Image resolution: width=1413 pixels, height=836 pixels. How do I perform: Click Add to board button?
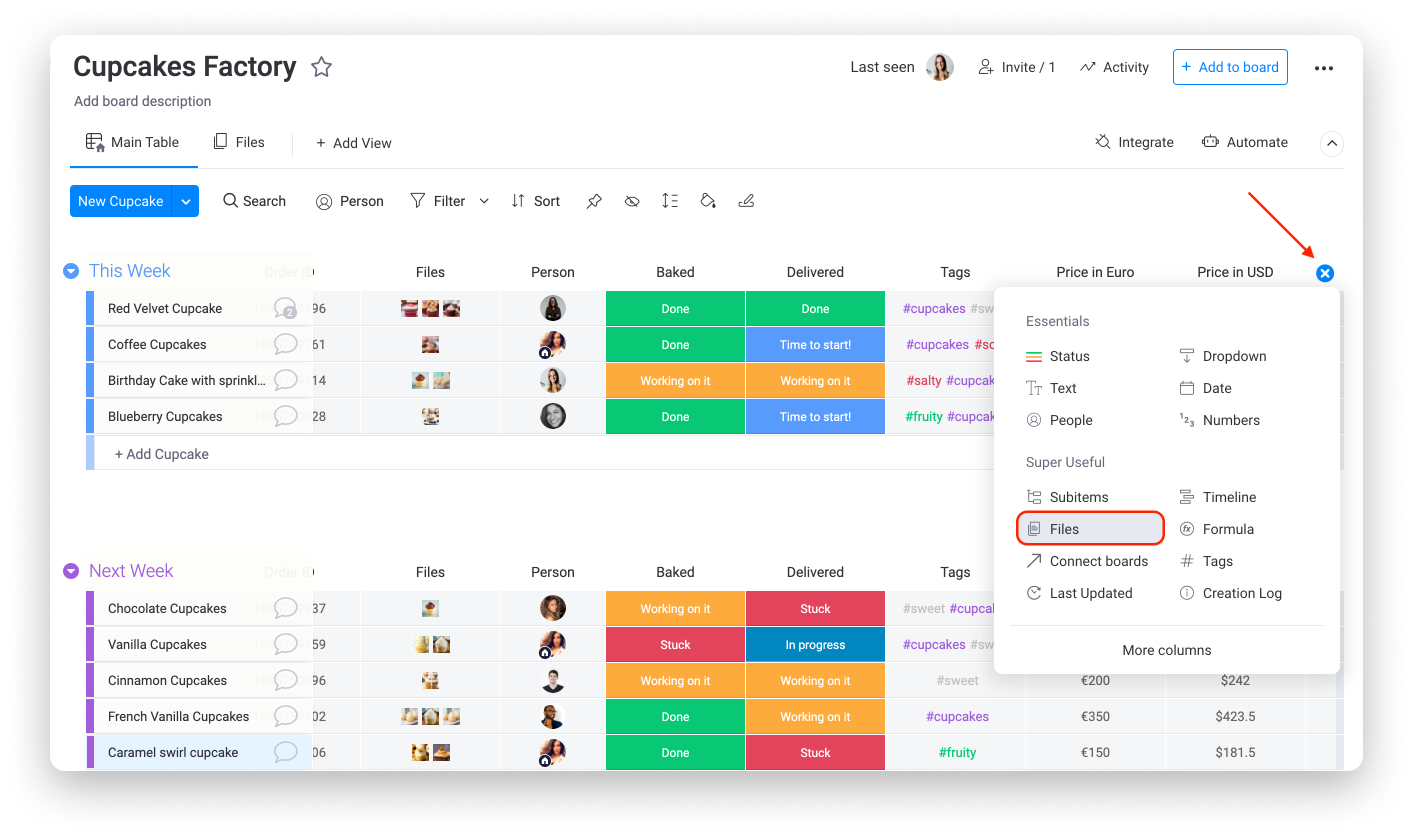pos(1230,67)
